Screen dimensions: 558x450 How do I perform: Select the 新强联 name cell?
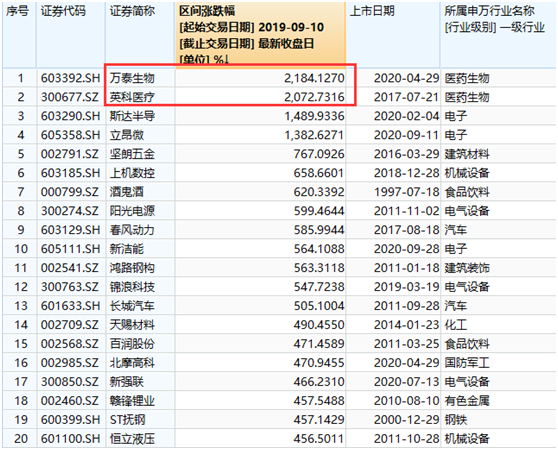click(x=127, y=382)
